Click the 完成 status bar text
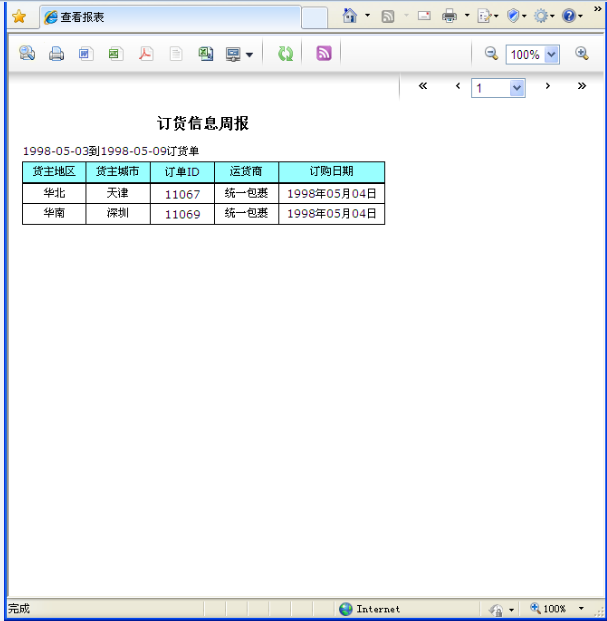 19,608
